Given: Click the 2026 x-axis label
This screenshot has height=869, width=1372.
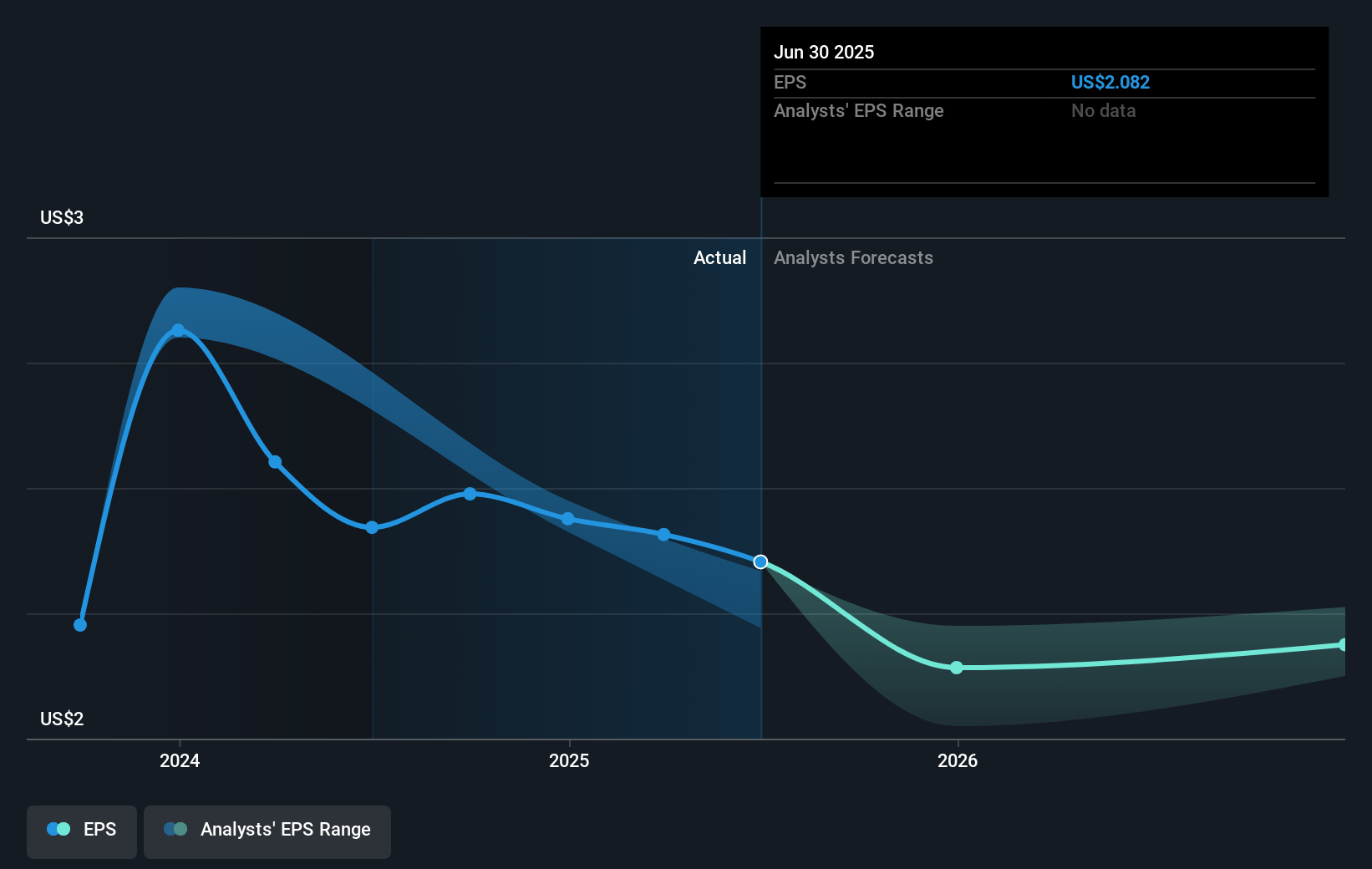Looking at the screenshot, I should (x=958, y=760).
